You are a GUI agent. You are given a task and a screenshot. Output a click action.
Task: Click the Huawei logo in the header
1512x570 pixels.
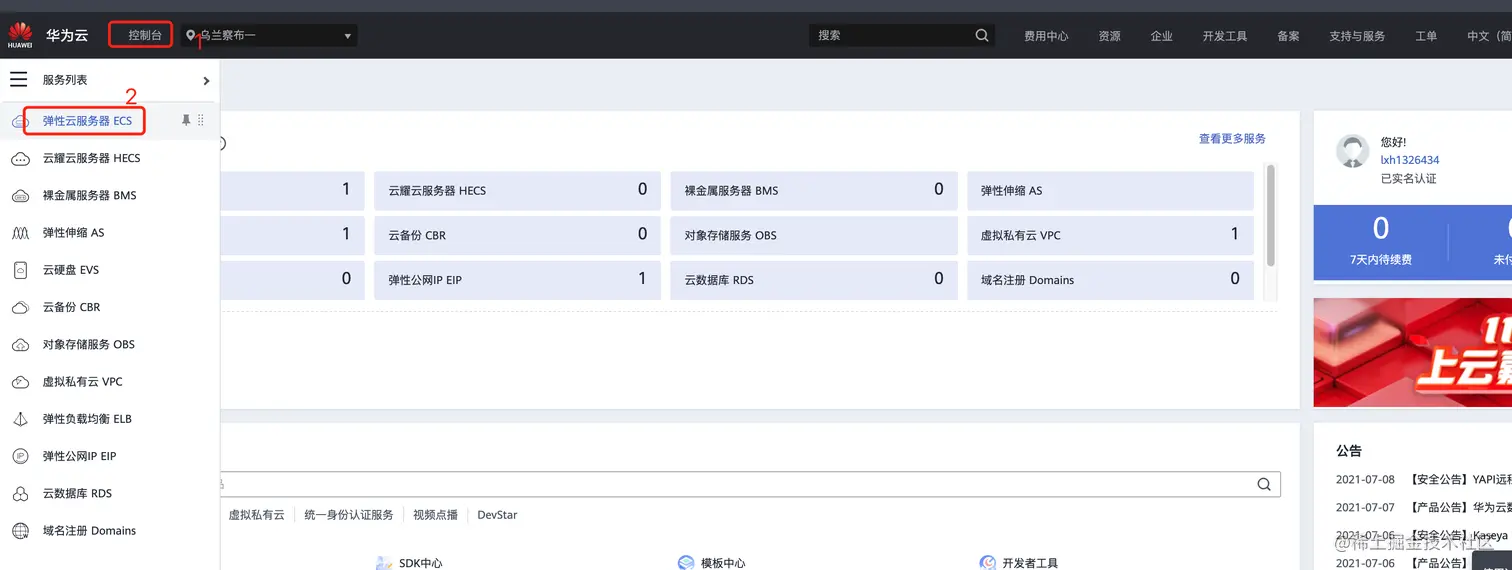[19, 35]
